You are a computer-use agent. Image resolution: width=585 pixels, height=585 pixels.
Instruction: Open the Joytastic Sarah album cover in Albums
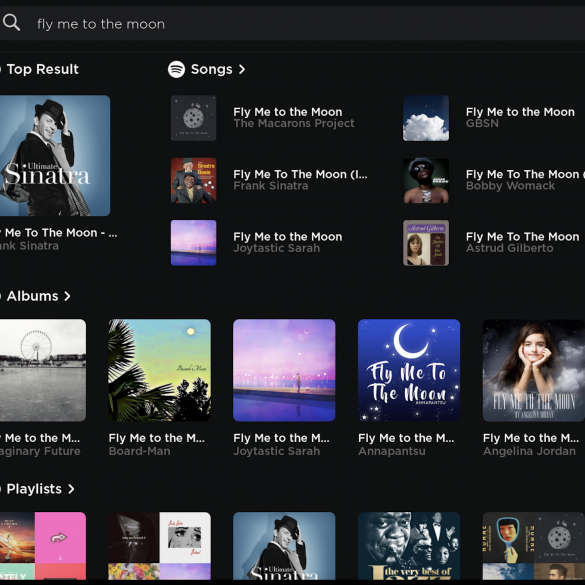tap(284, 370)
